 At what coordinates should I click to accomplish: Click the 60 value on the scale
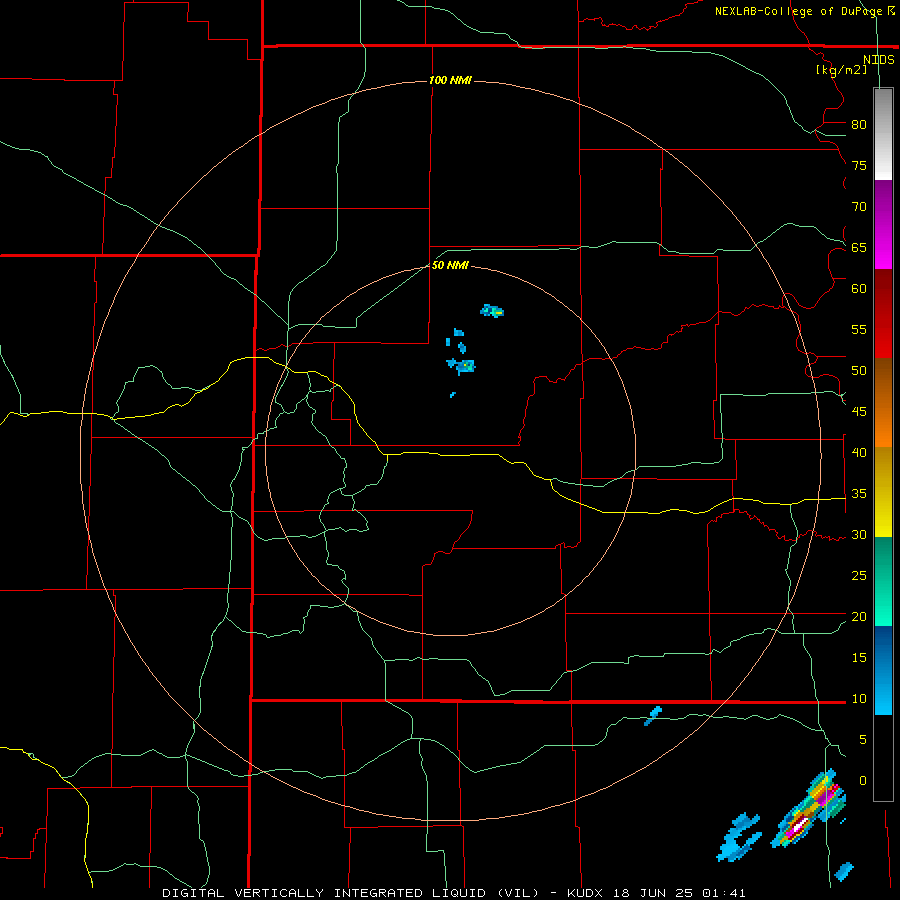pyautogui.click(x=859, y=289)
